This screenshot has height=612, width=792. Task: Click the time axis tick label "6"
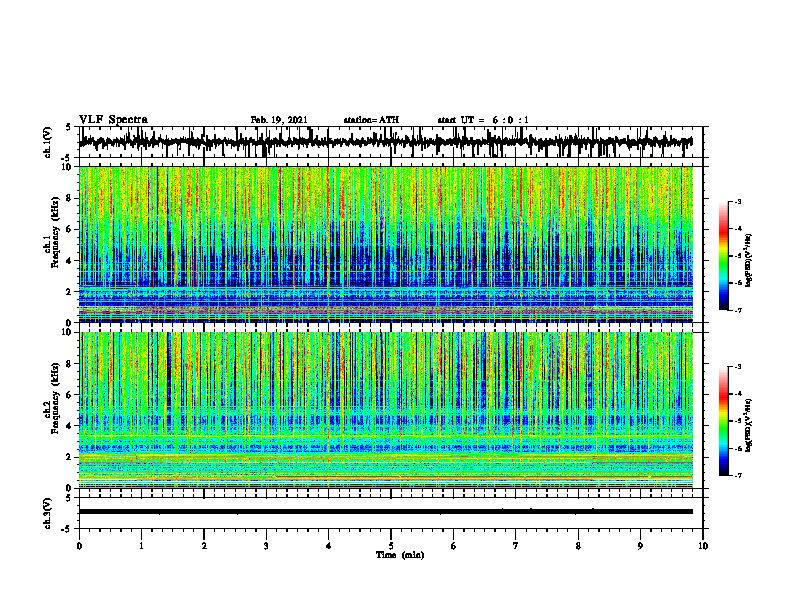point(454,546)
